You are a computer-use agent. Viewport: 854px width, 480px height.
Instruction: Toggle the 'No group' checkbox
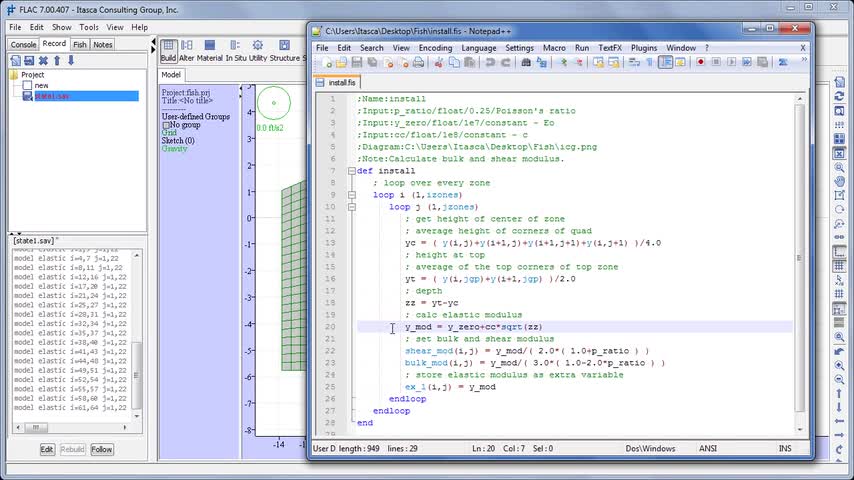(x=166, y=125)
